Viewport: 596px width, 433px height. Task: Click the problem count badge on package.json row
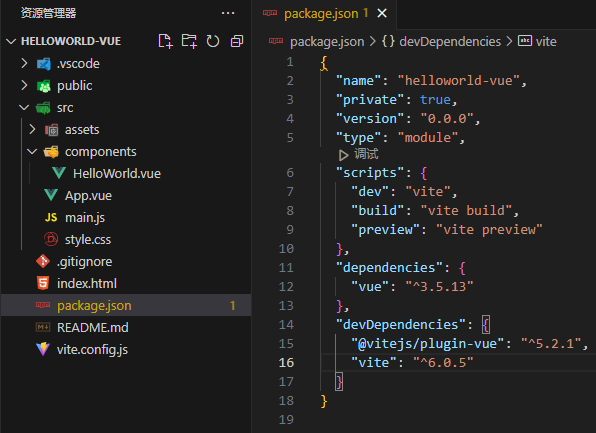coord(233,305)
